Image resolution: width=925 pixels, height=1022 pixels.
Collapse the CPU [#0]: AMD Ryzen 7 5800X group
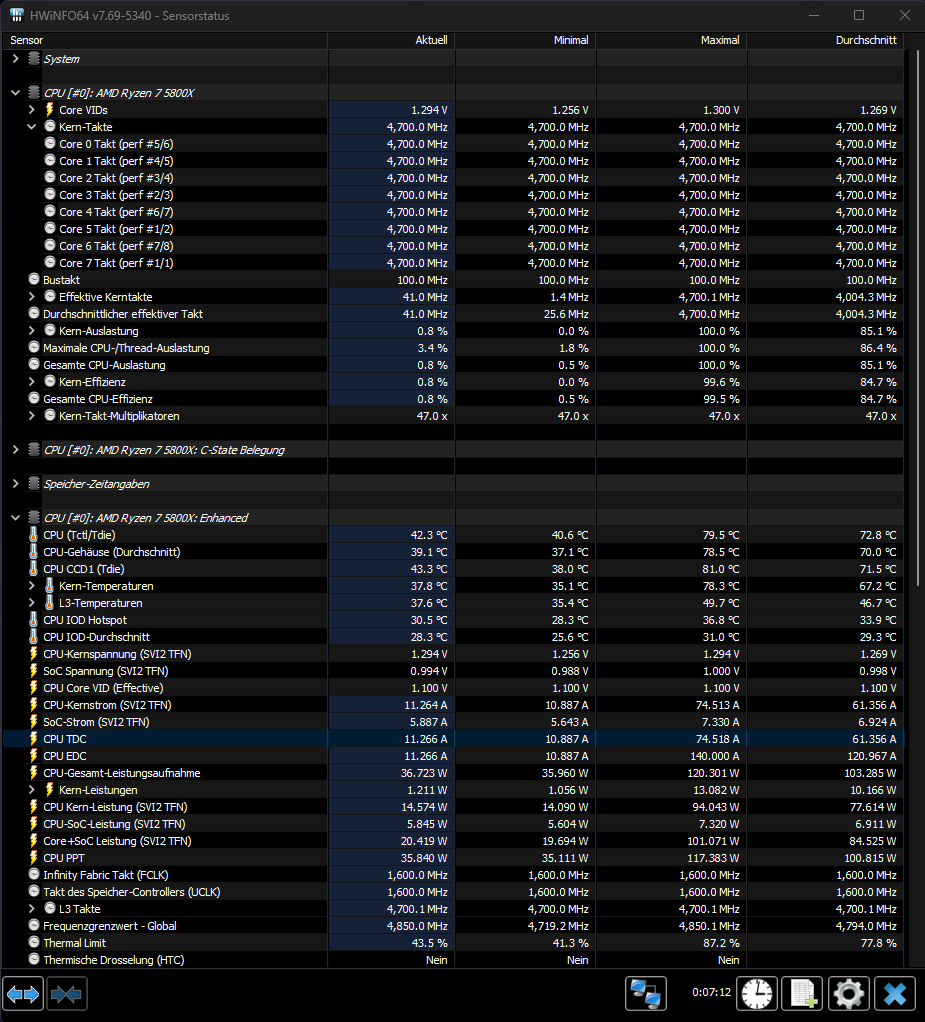(x=16, y=93)
